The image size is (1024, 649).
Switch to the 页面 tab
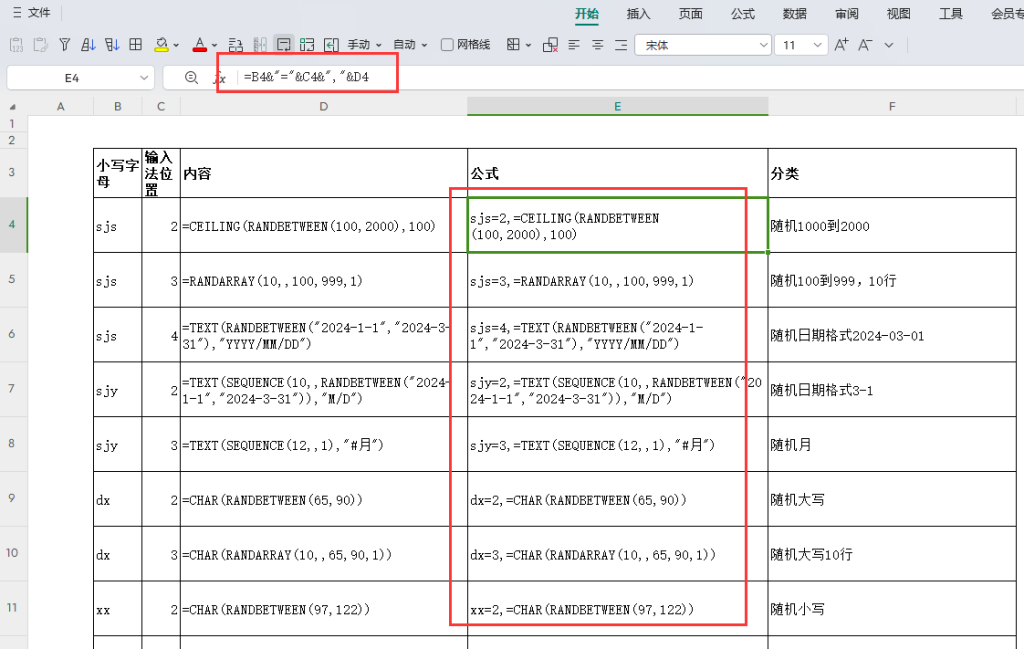[690, 14]
